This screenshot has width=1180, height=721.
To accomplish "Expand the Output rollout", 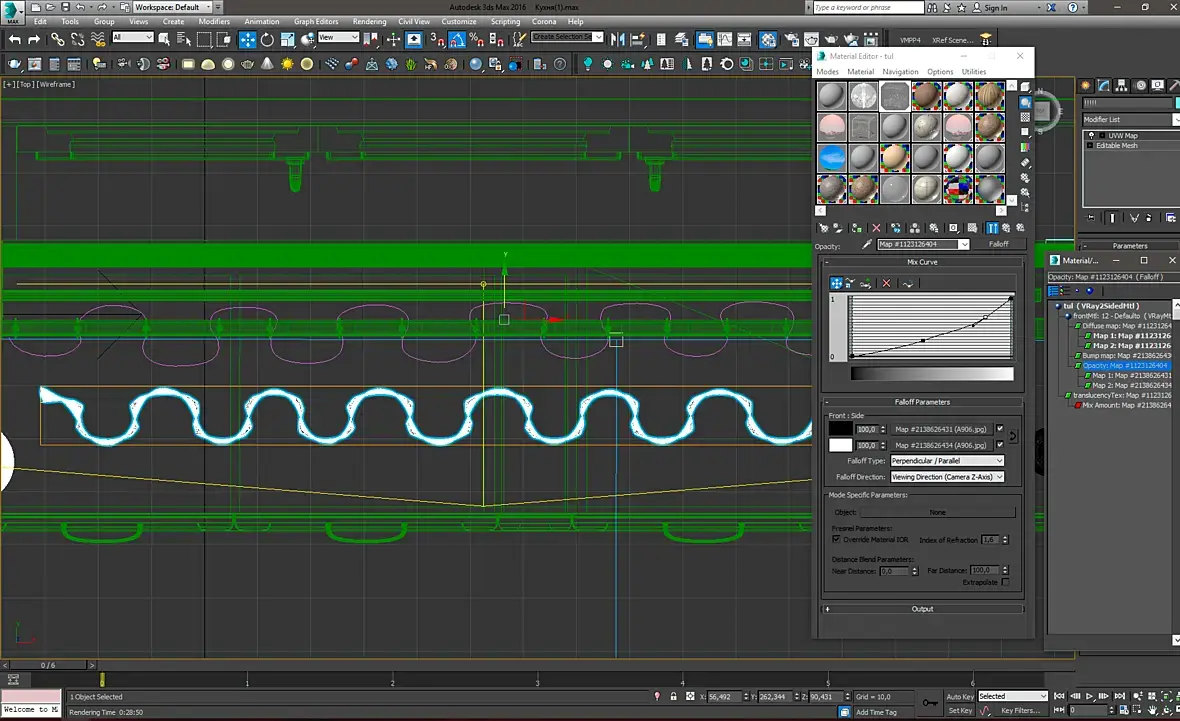I will coord(922,608).
